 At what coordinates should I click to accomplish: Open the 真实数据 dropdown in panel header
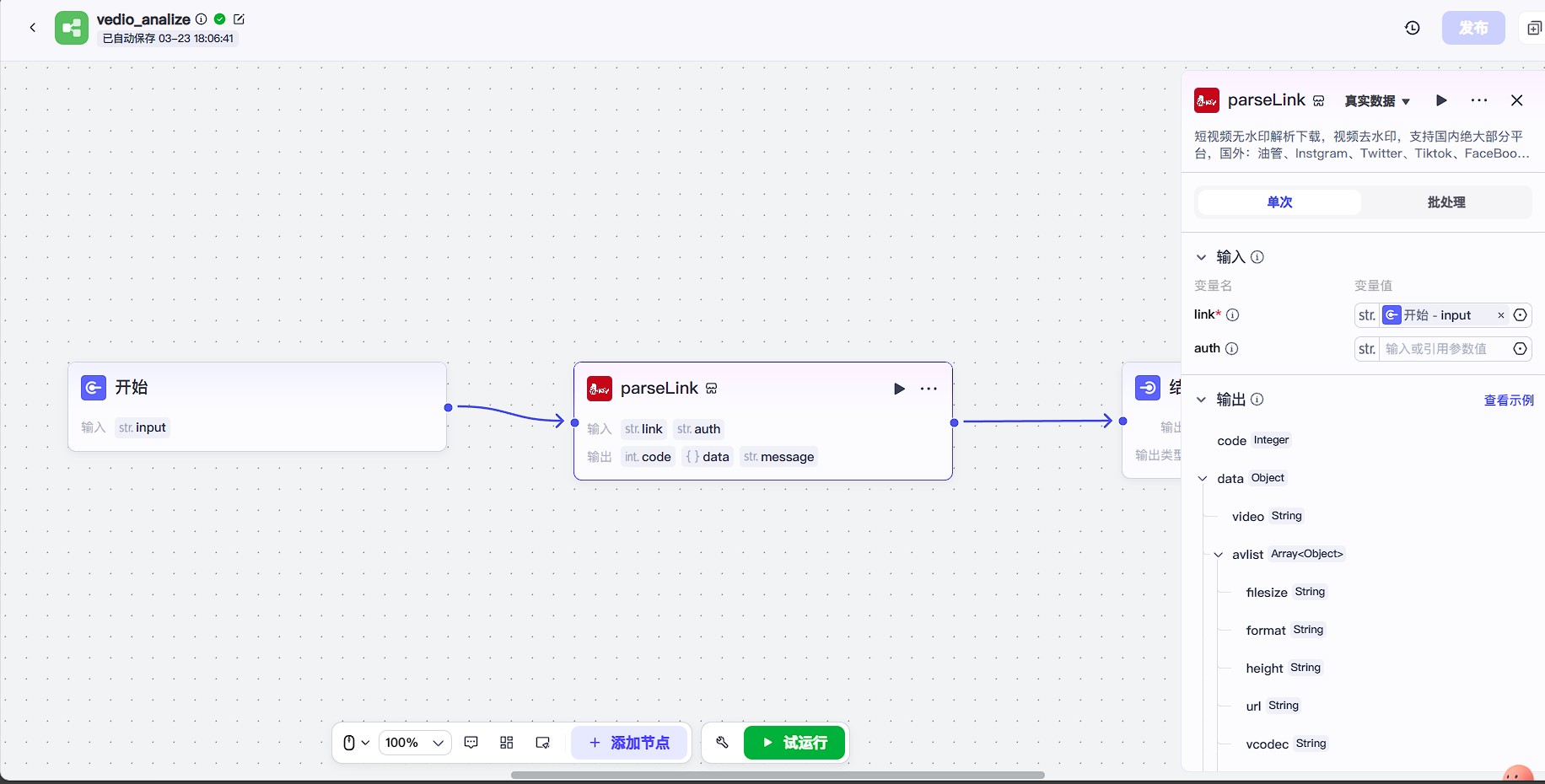tap(1377, 101)
